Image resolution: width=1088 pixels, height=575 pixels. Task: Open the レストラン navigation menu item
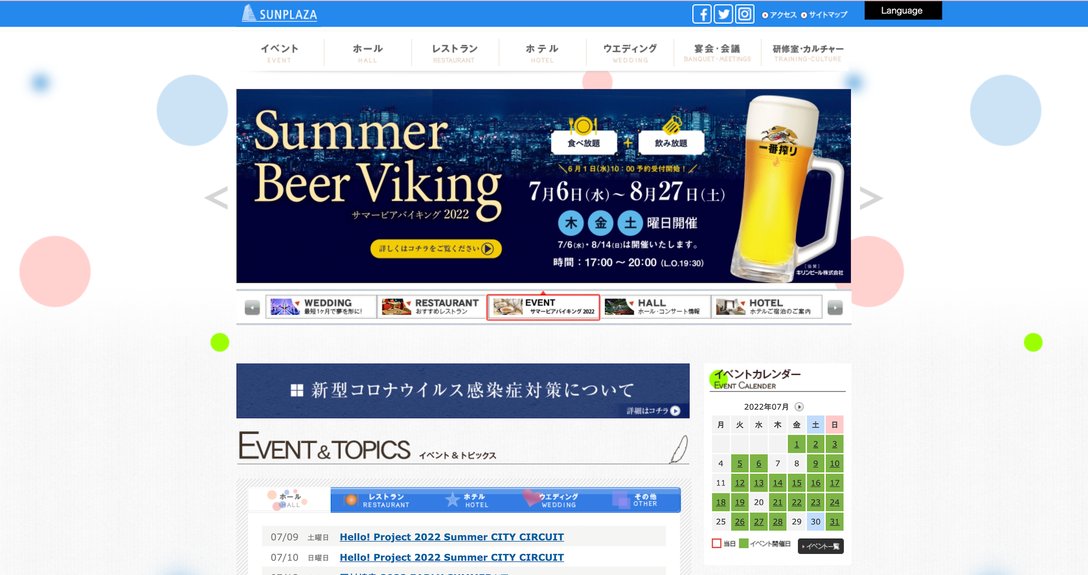pyautogui.click(x=454, y=52)
